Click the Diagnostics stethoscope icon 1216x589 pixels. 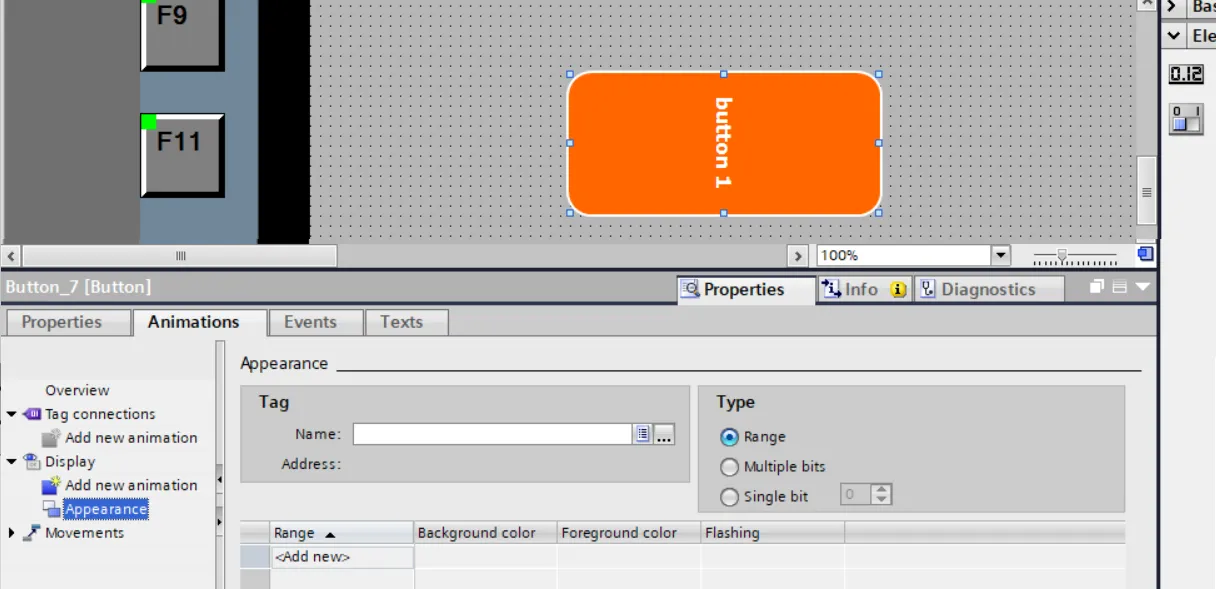(x=926, y=289)
